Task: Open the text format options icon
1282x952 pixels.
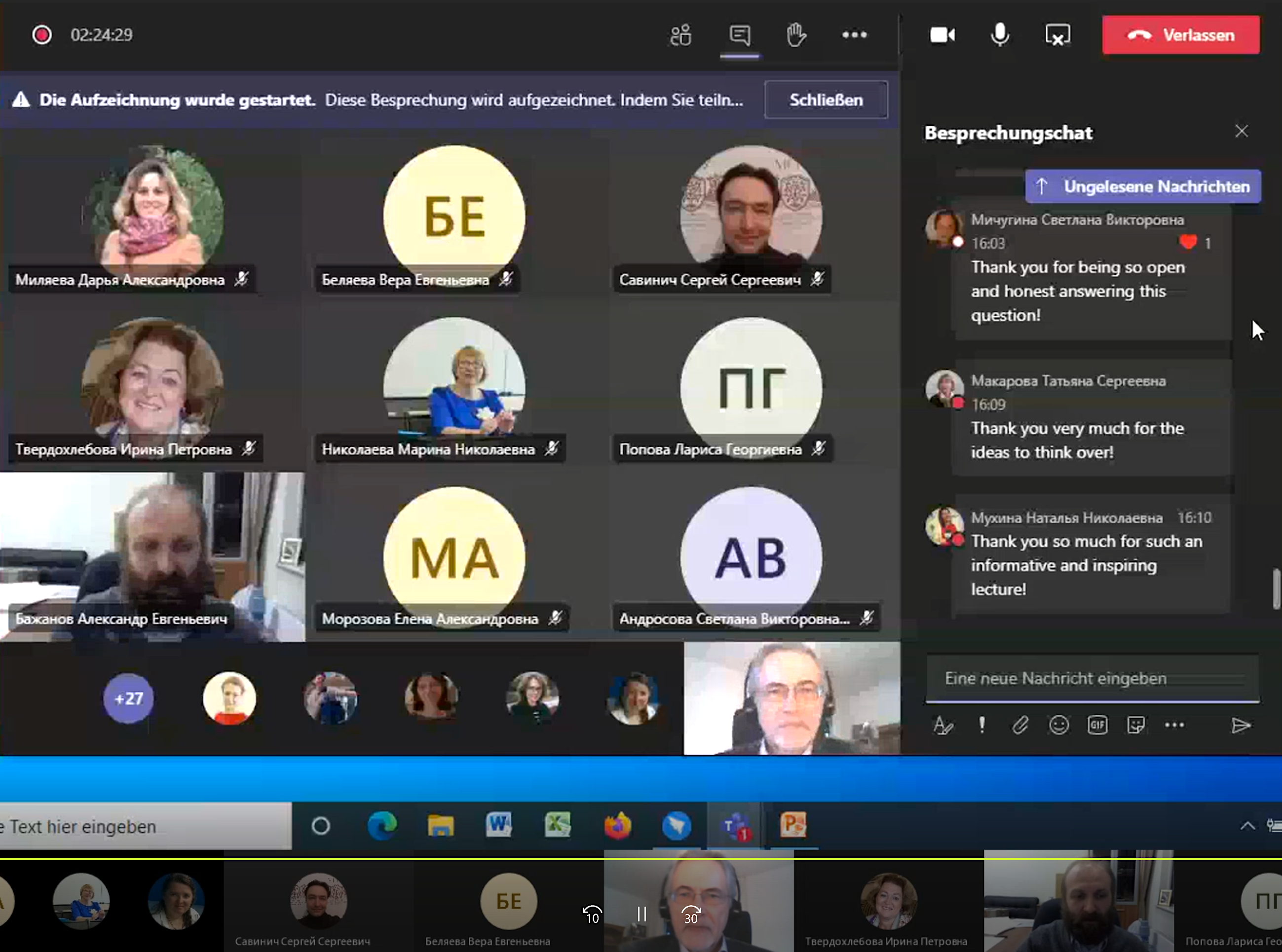Action: click(943, 725)
